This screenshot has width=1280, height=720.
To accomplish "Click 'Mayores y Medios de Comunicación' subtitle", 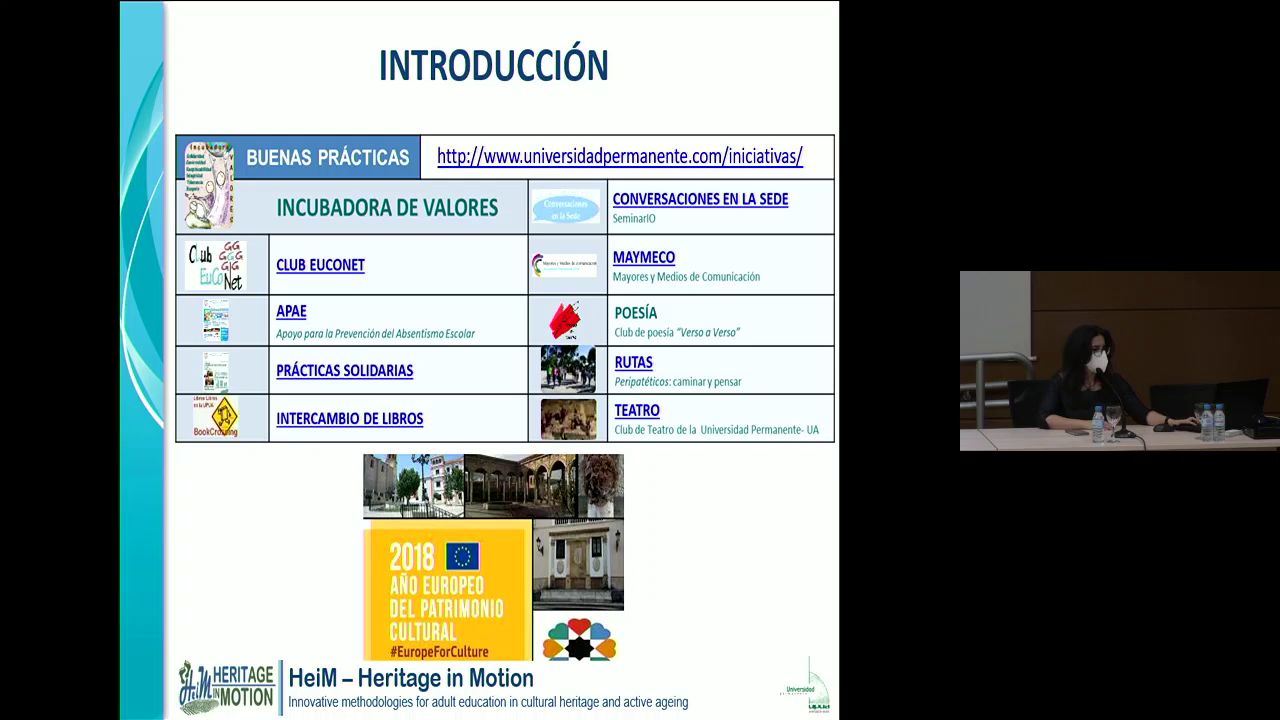I will point(686,277).
